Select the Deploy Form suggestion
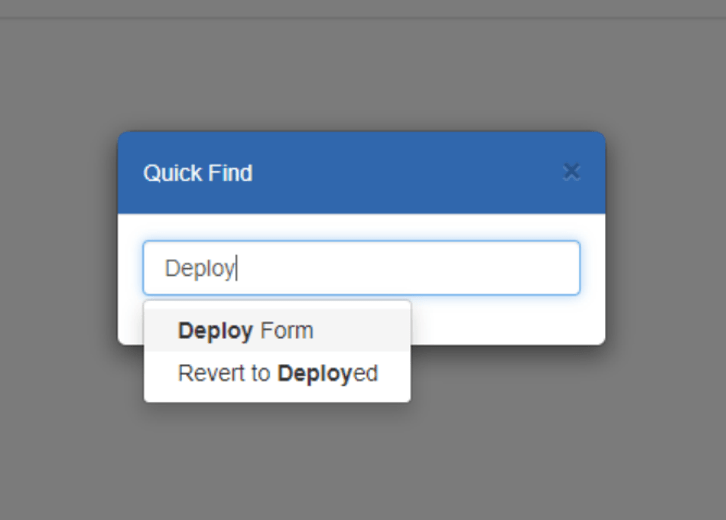The image size is (726, 520). 277,331
